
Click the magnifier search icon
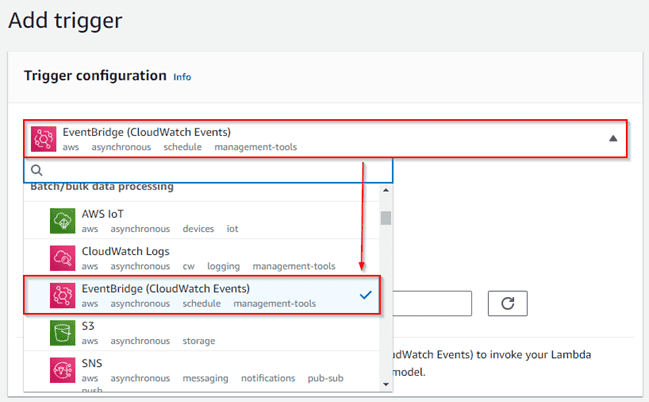coord(37,170)
